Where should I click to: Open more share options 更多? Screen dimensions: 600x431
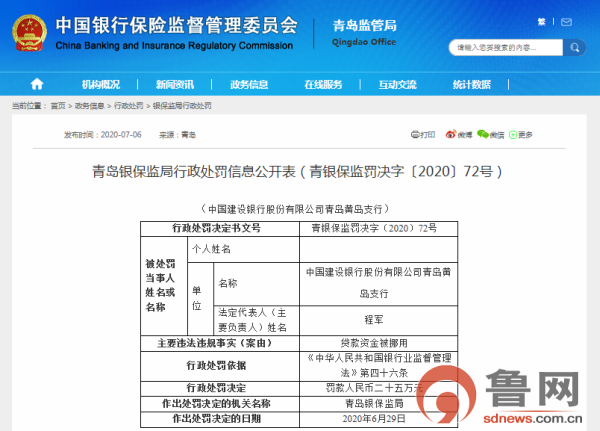(x=521, y=135)
